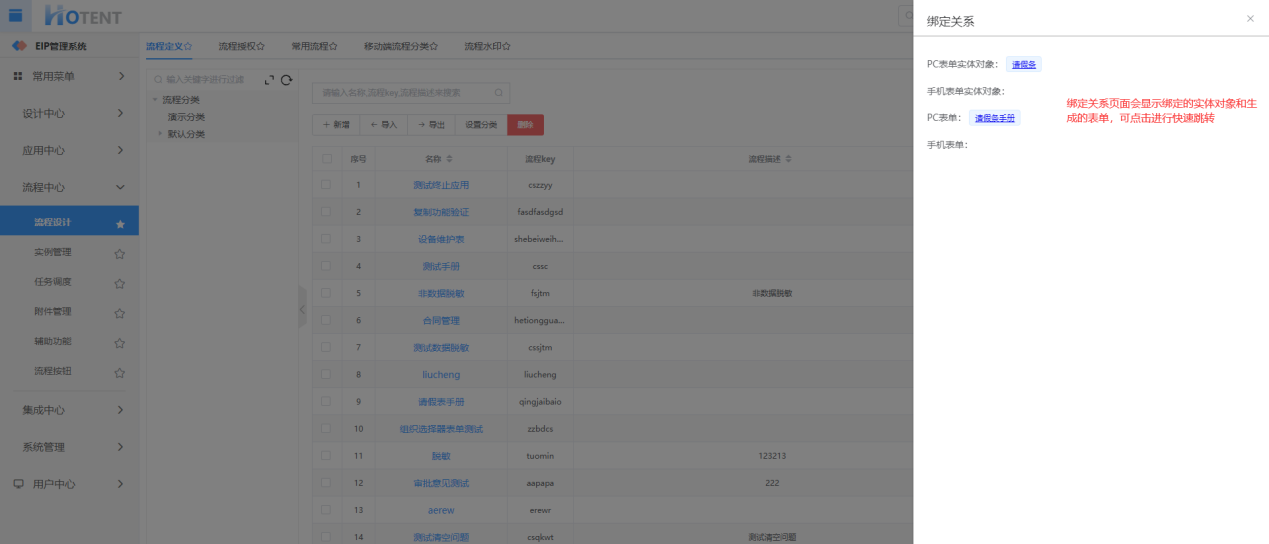The width and height of the screenshot is (1269, 544).
Task: Expand the 设计中心 sidebar section
Action: [120, 113]
